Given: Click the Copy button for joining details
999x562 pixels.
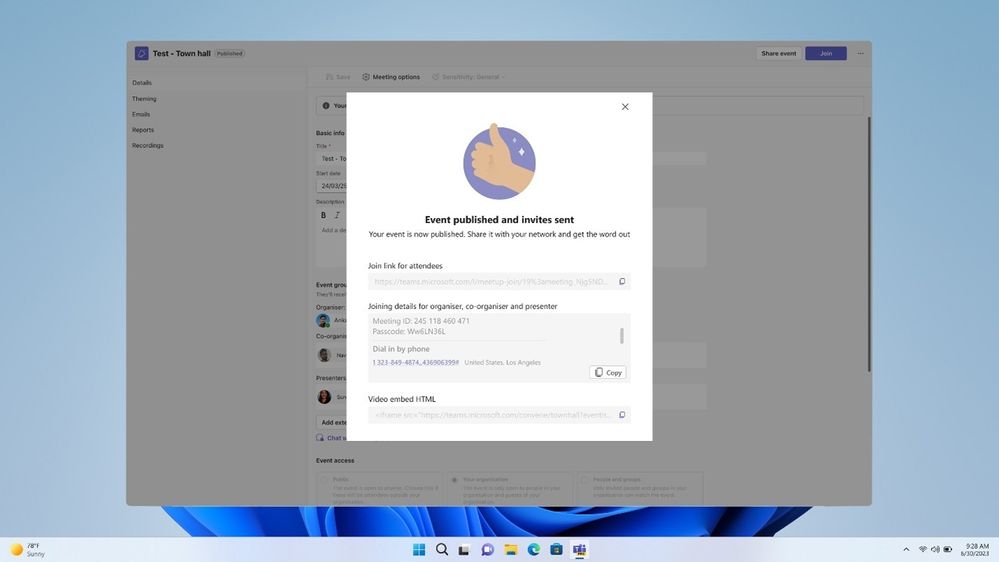Looking at the screenshot, I should 608,373.
